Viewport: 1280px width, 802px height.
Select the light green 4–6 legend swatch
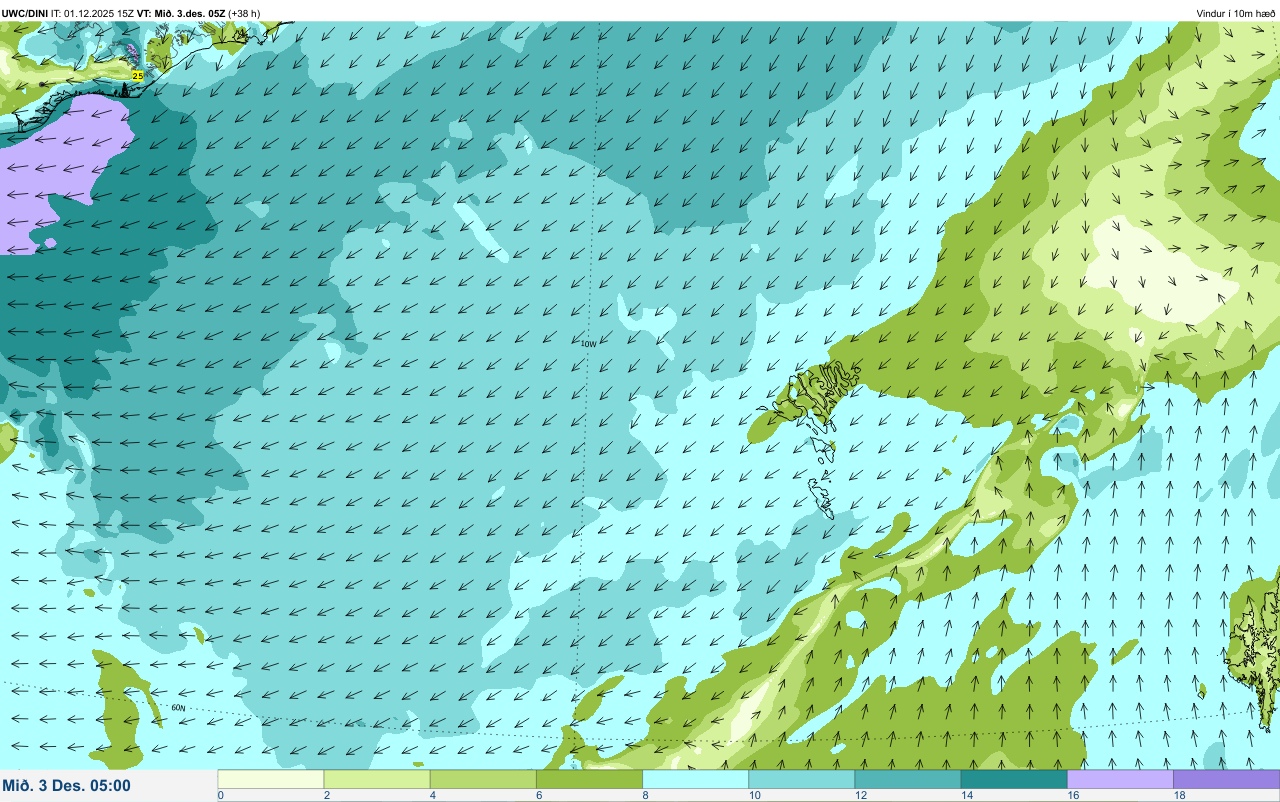(x=483, y=779)
